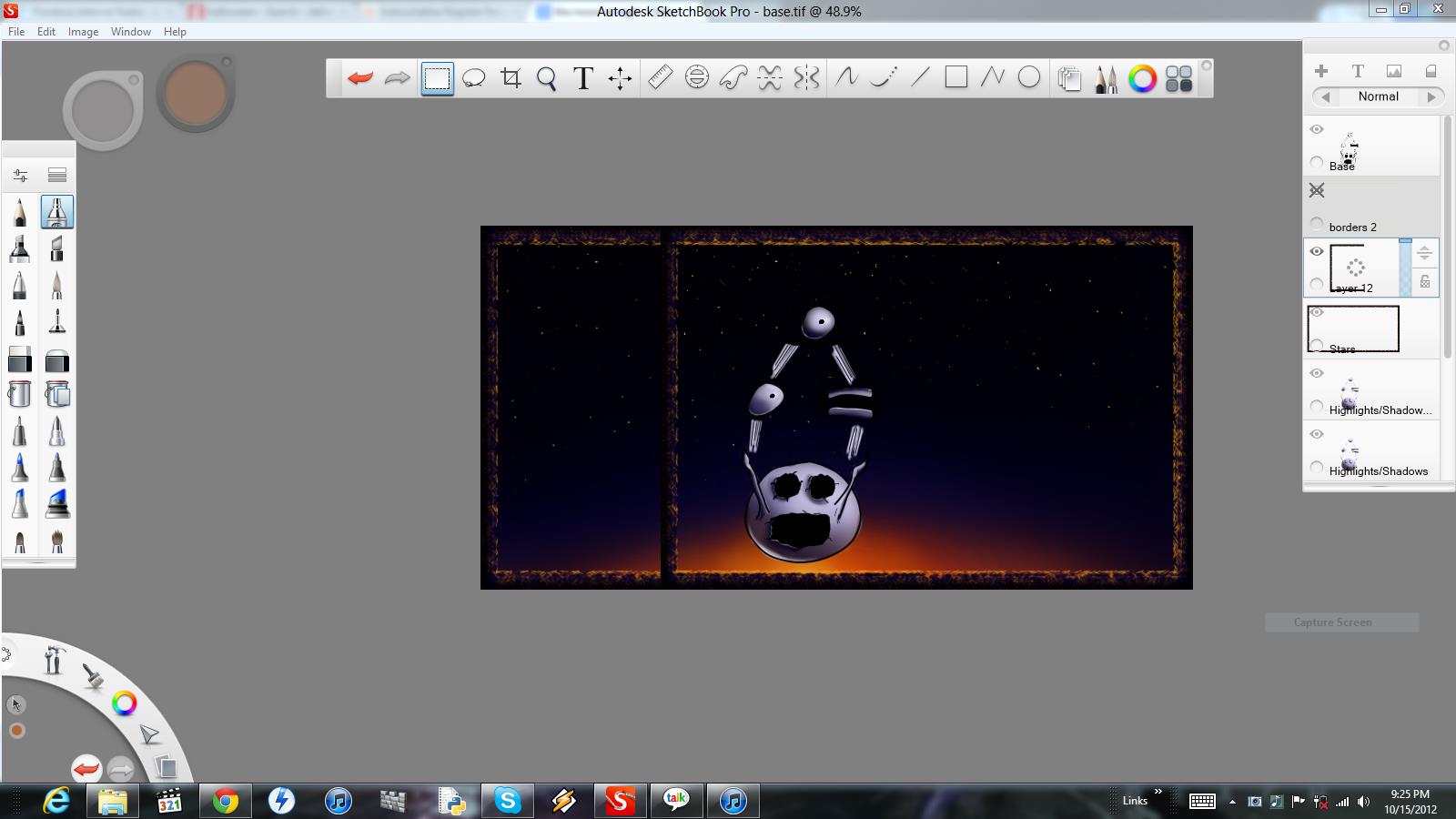Screen dimensions: 1456x819
Task: Click the Capture Screen button
Action: point(1342,622)
